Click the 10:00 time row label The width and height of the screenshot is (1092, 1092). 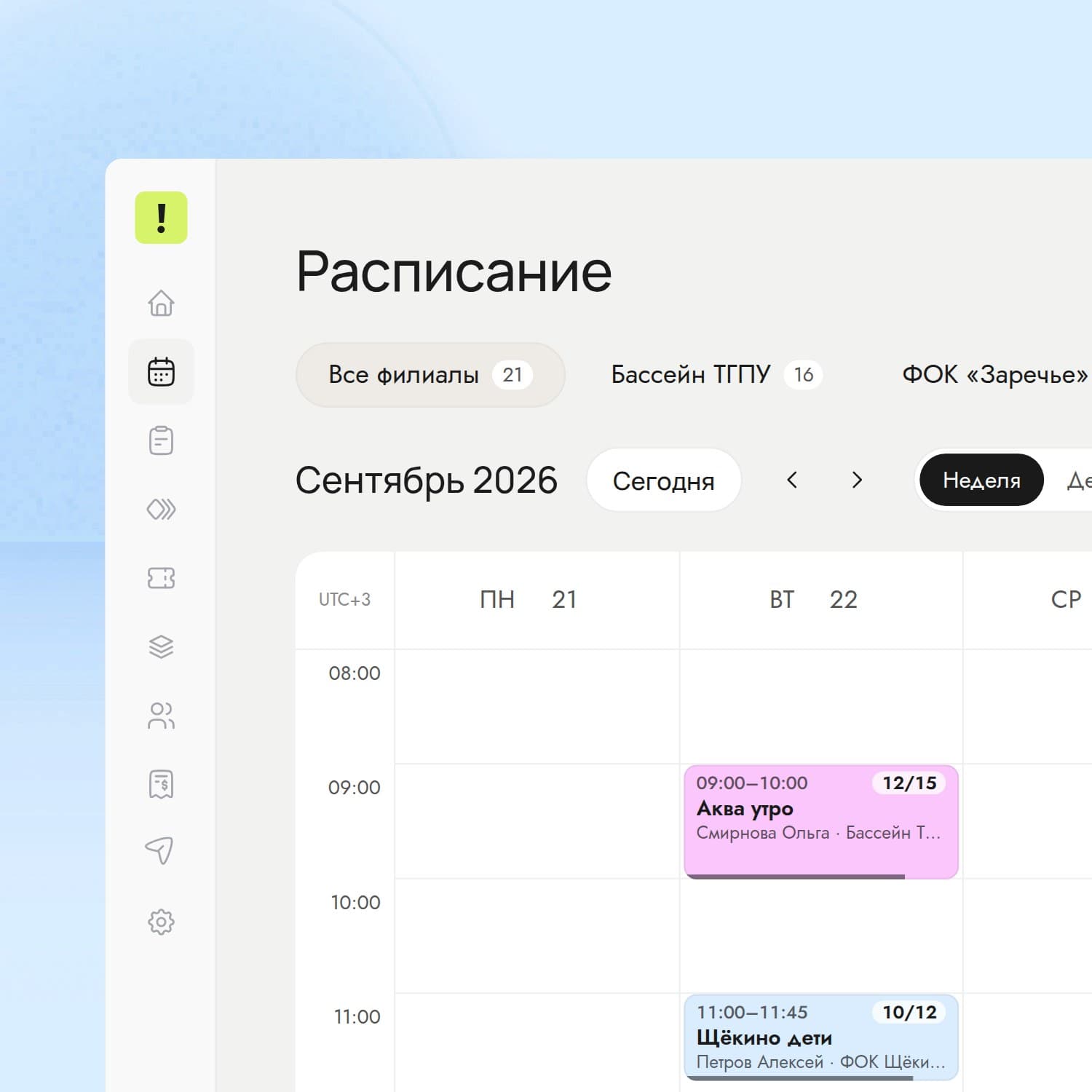click(355, 902)
